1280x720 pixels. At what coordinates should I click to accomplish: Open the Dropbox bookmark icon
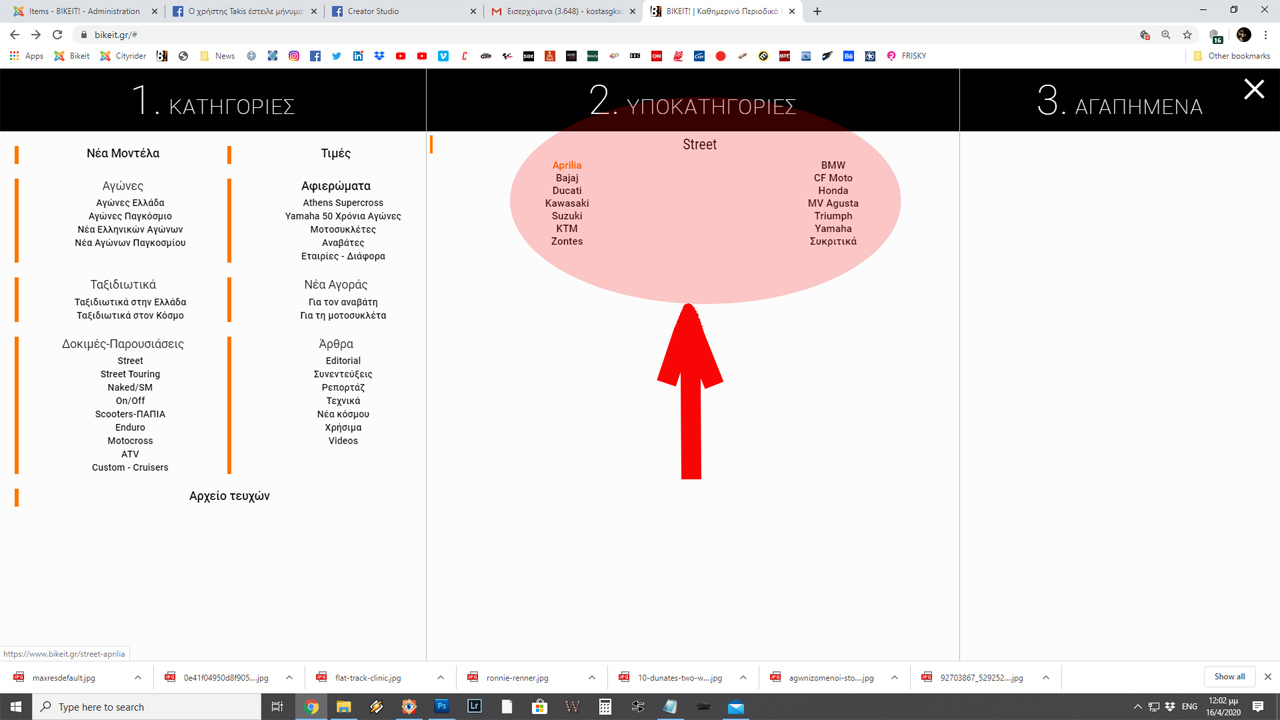[379, 56]
